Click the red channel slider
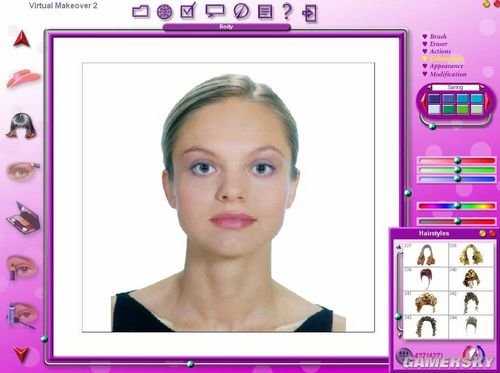The image size is (500, 373). pyautogui.click(x=457, y=161)
